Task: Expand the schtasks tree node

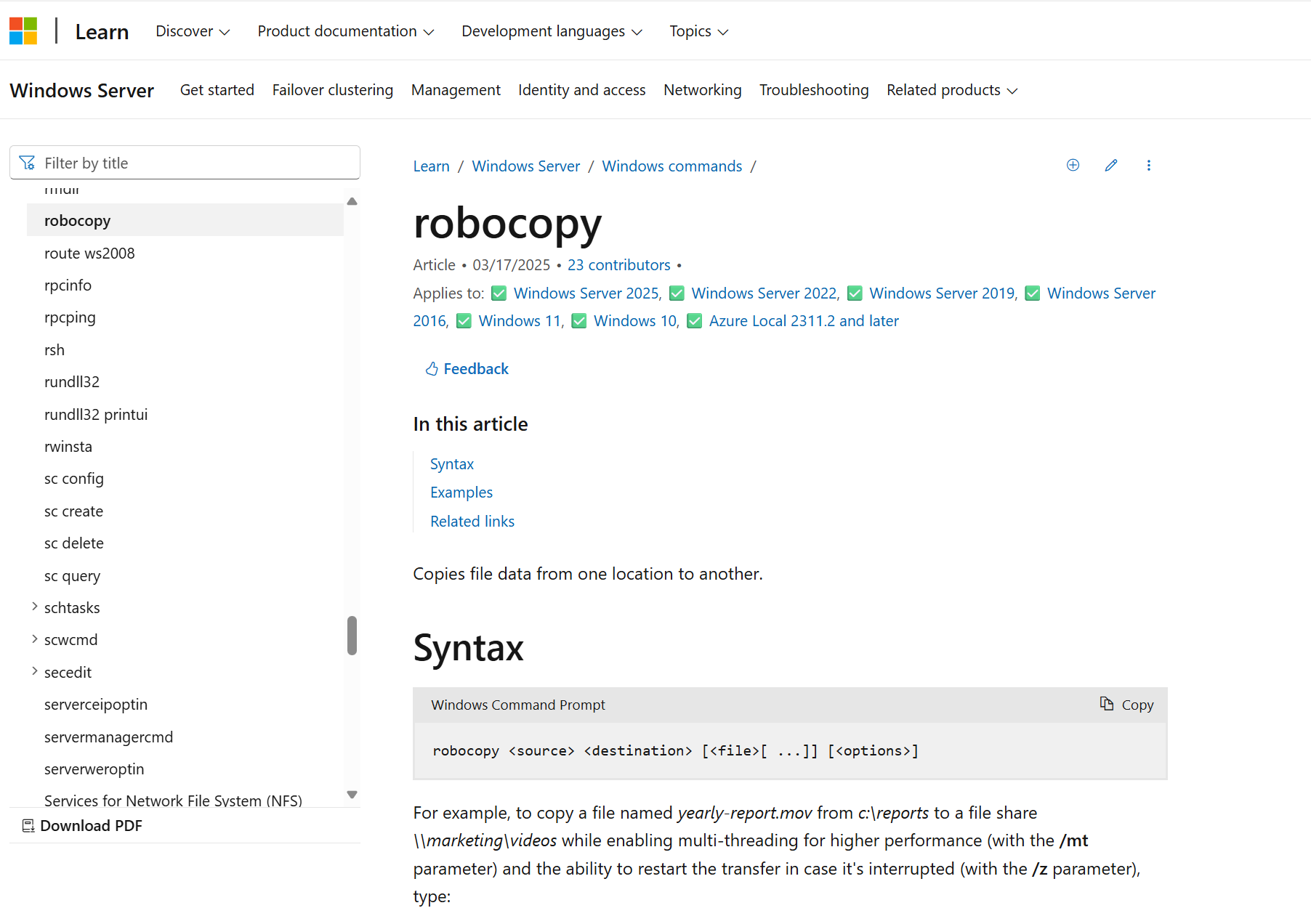Action: (x=34, y=607)
